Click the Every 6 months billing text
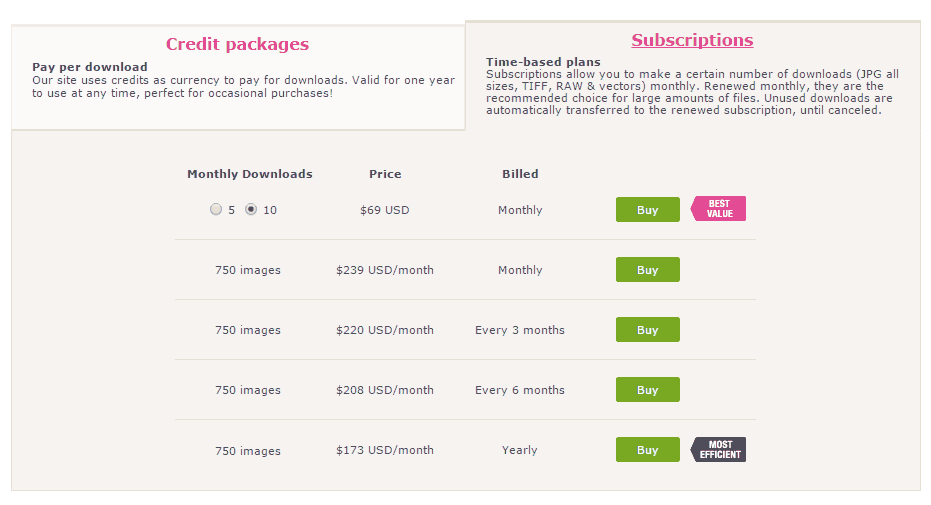 pos(520,390)
